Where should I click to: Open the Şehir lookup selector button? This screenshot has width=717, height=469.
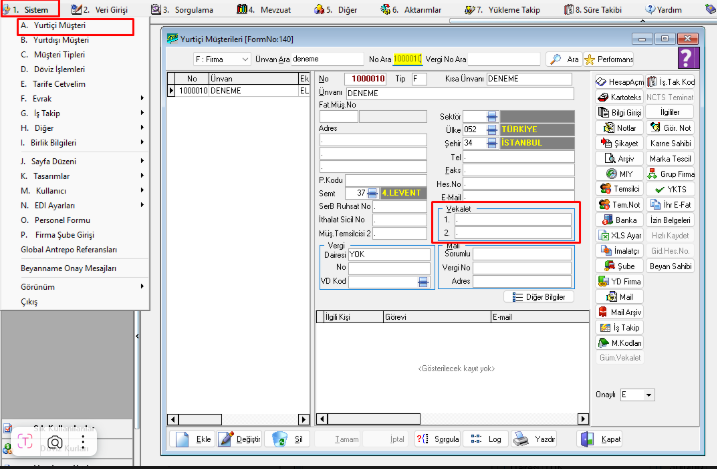coord(492,143)
